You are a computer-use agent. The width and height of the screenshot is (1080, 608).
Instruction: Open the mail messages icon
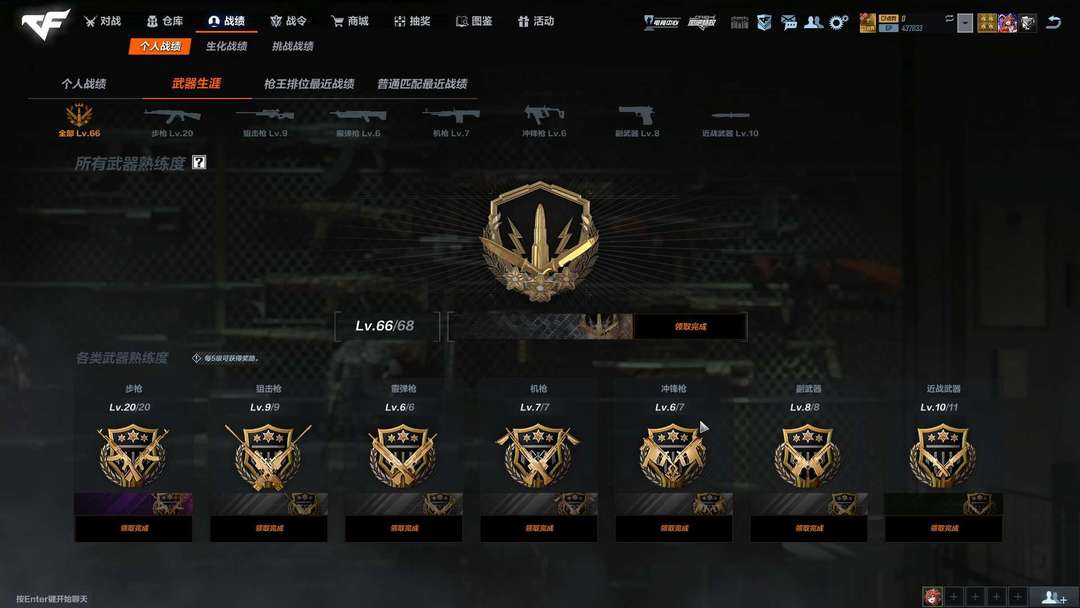click(x=789, y=22)
